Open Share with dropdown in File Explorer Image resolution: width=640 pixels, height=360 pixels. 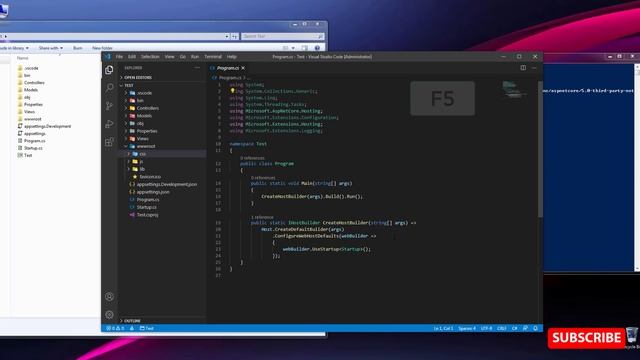[51, 48]
